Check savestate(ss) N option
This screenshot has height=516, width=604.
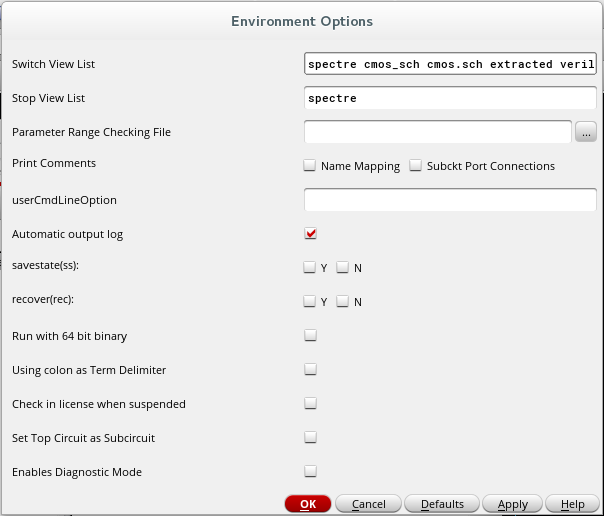[x=342, y=267]
